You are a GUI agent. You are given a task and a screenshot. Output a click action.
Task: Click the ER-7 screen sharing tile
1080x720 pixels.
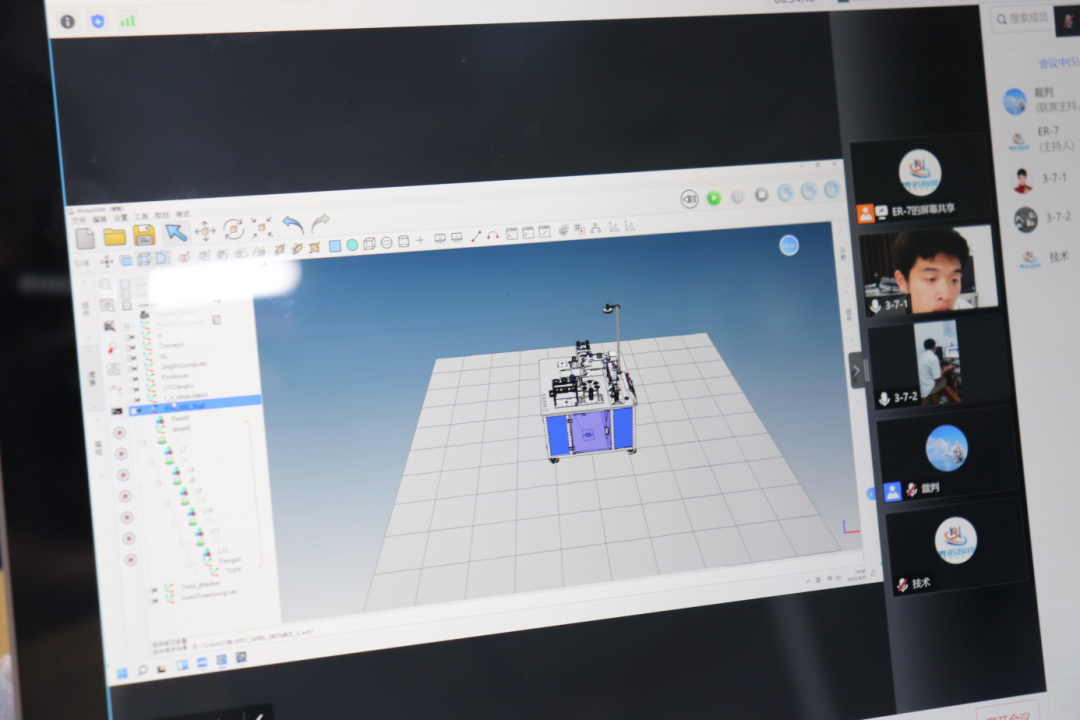[x=920, y=181]
